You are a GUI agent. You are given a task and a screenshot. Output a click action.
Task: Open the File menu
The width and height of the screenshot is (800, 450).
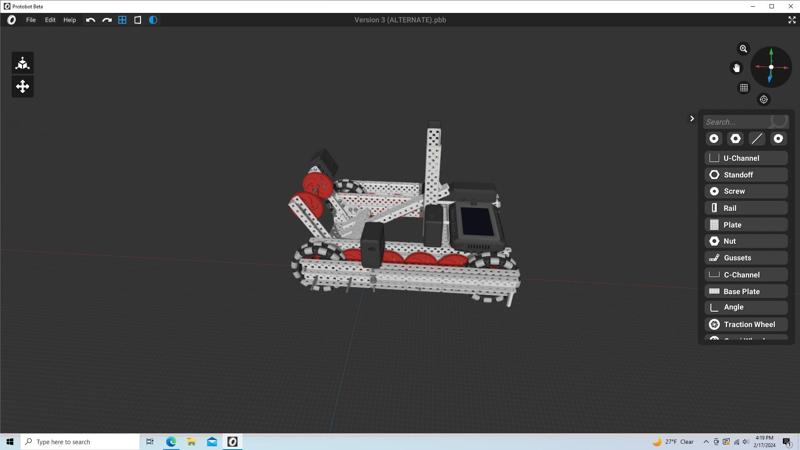click(x=31, y=20)
